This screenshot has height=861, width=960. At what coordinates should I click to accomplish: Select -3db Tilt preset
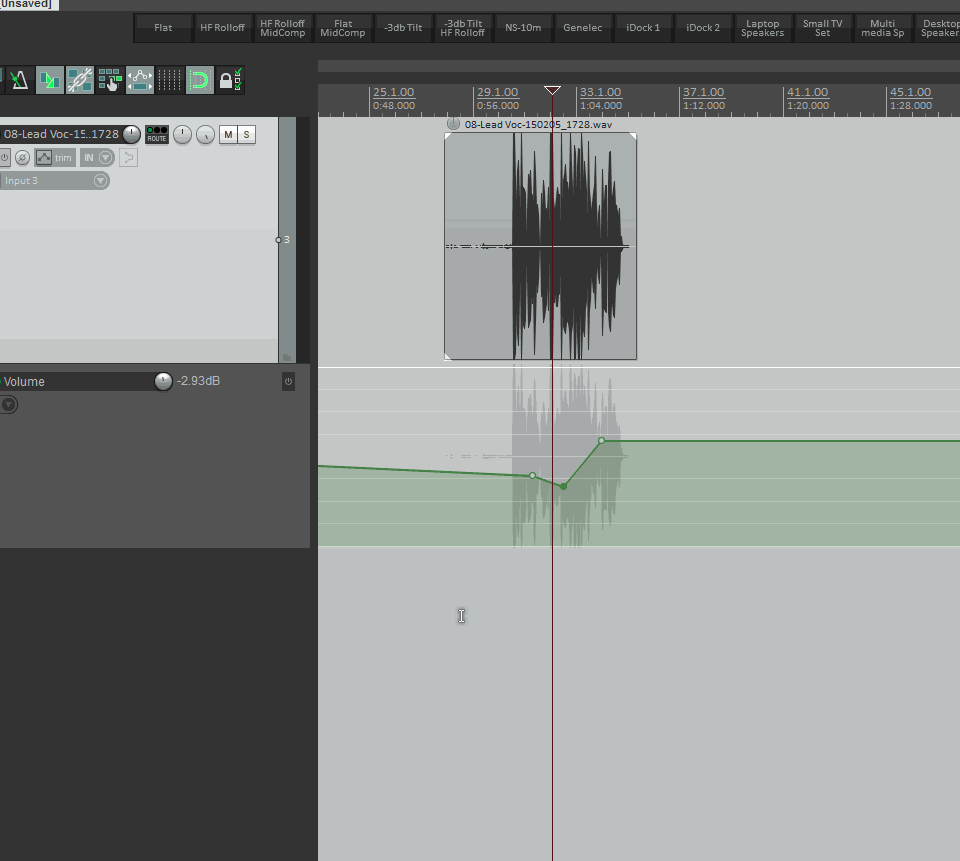[x=403, y=28]
